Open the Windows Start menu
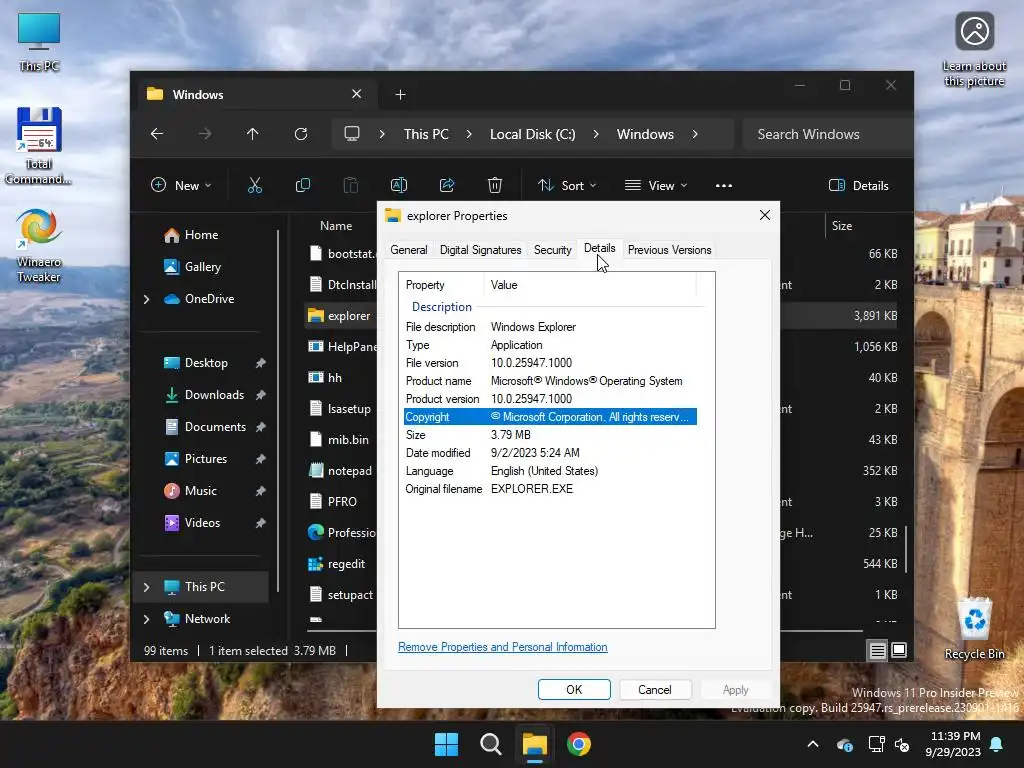 [447, 744]
